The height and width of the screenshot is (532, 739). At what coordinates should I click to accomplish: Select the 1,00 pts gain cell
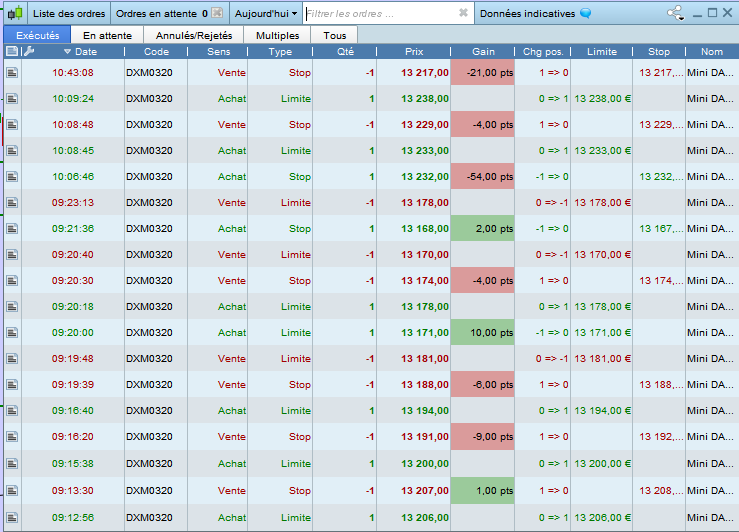483,491
